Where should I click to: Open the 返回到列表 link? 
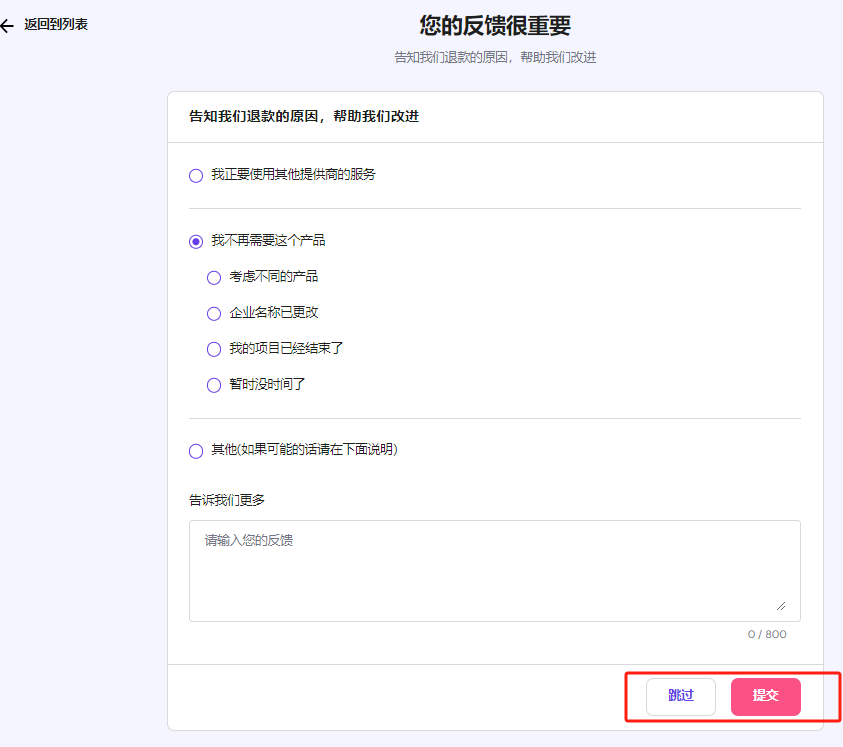55,25
